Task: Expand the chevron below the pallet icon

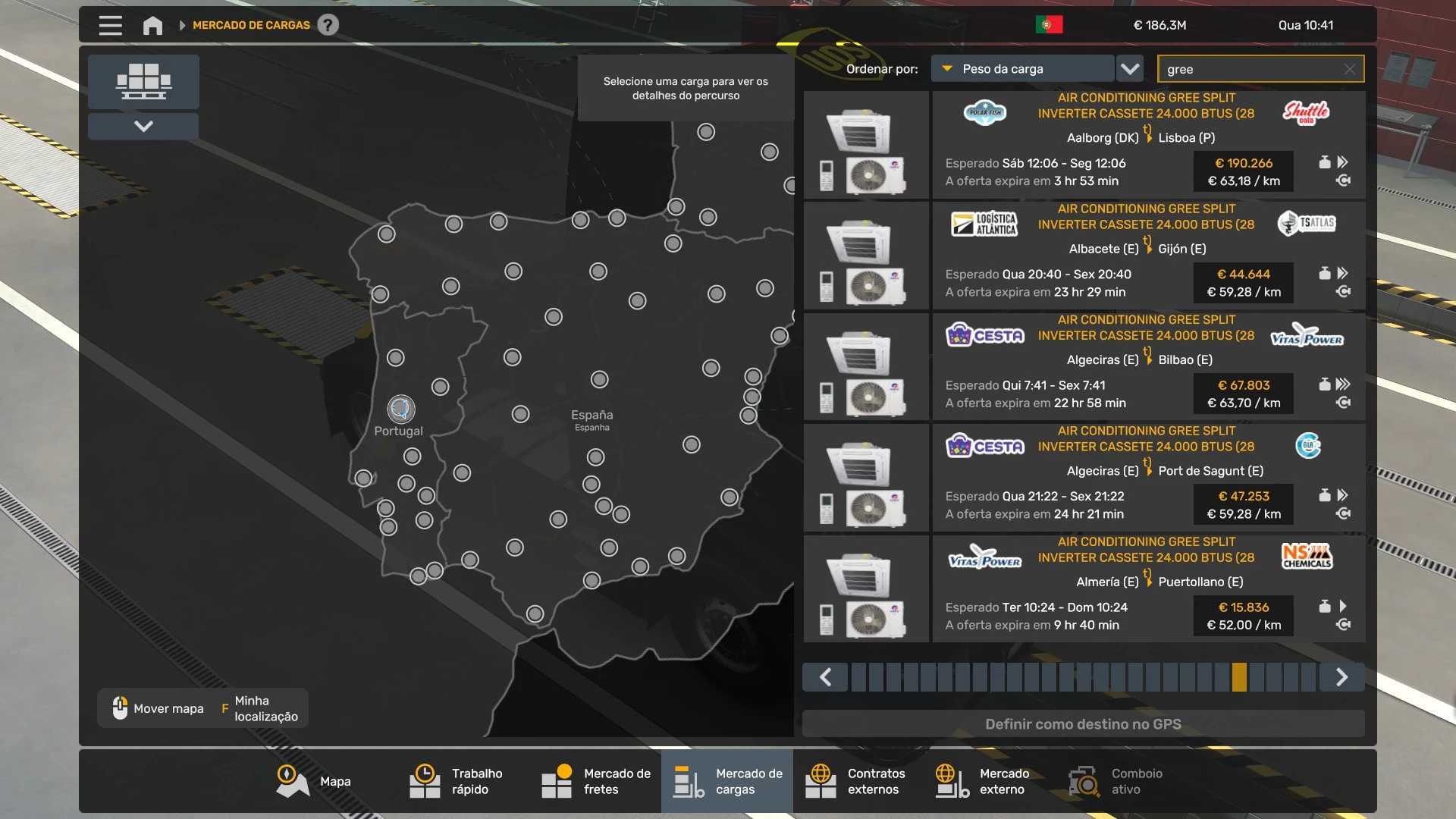Action: click(143, 126)
